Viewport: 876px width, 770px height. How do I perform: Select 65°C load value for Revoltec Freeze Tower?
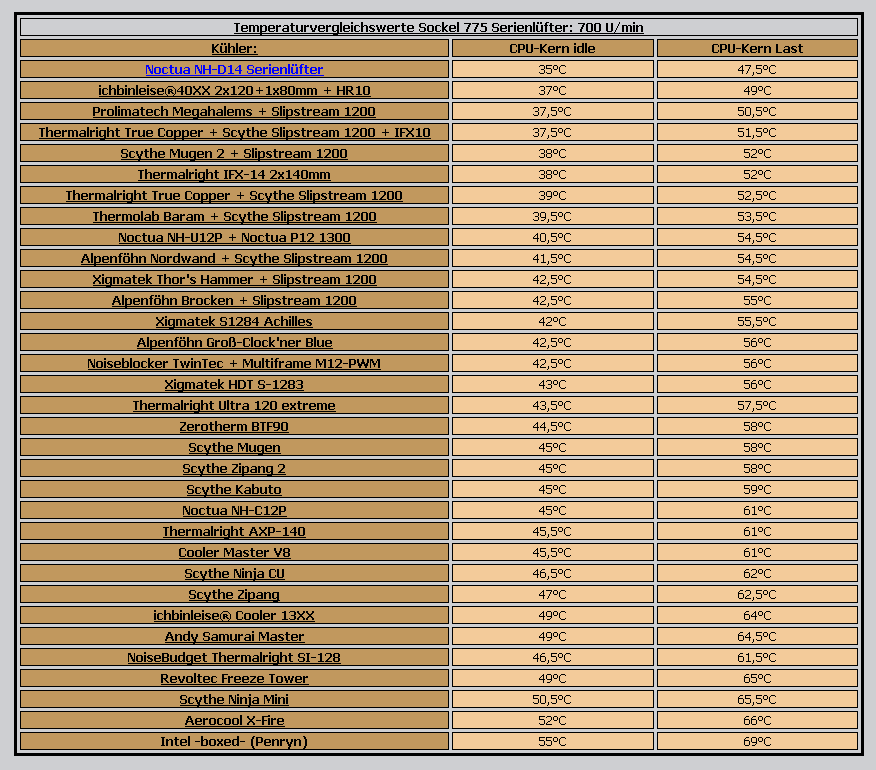pos(757,678)
